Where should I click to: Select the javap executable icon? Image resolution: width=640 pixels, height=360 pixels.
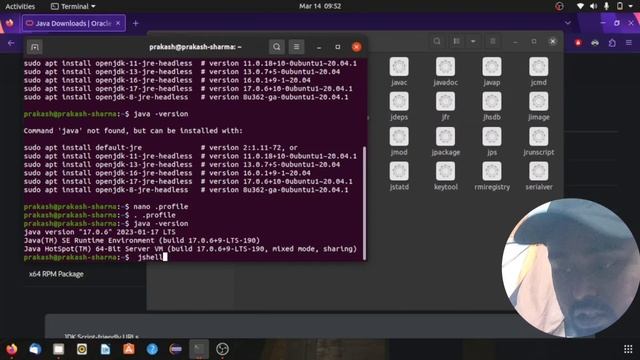[x=492, y=67]
